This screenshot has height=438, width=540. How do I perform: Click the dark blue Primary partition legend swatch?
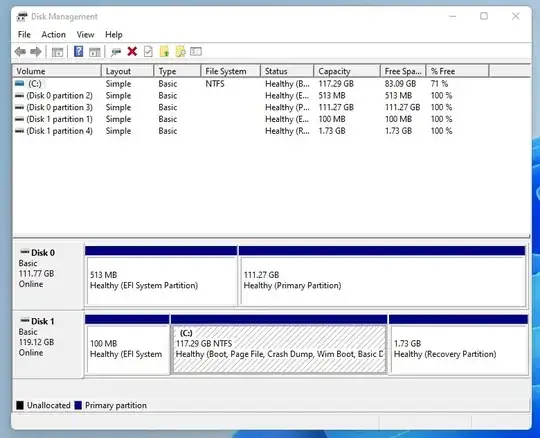tap(78, 405)
